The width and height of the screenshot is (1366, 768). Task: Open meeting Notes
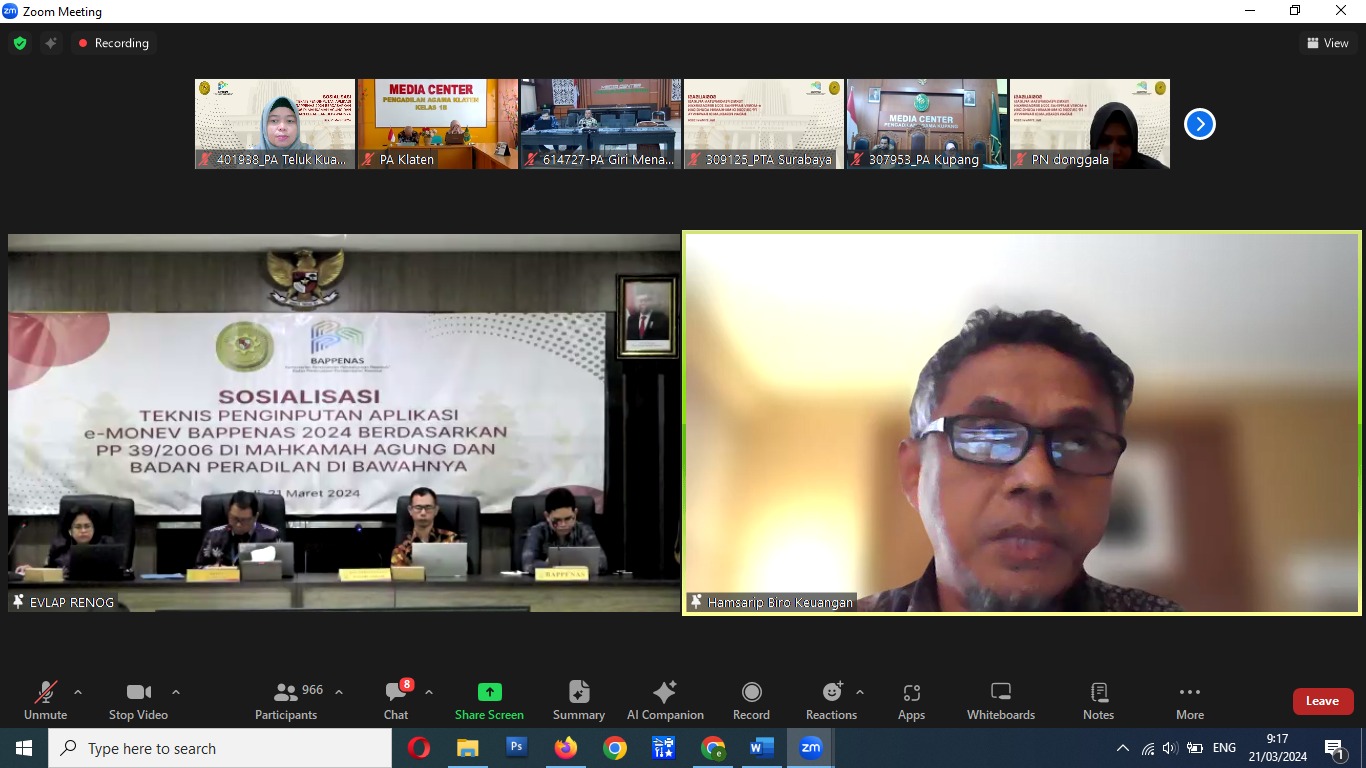(x=1098, y=700)
